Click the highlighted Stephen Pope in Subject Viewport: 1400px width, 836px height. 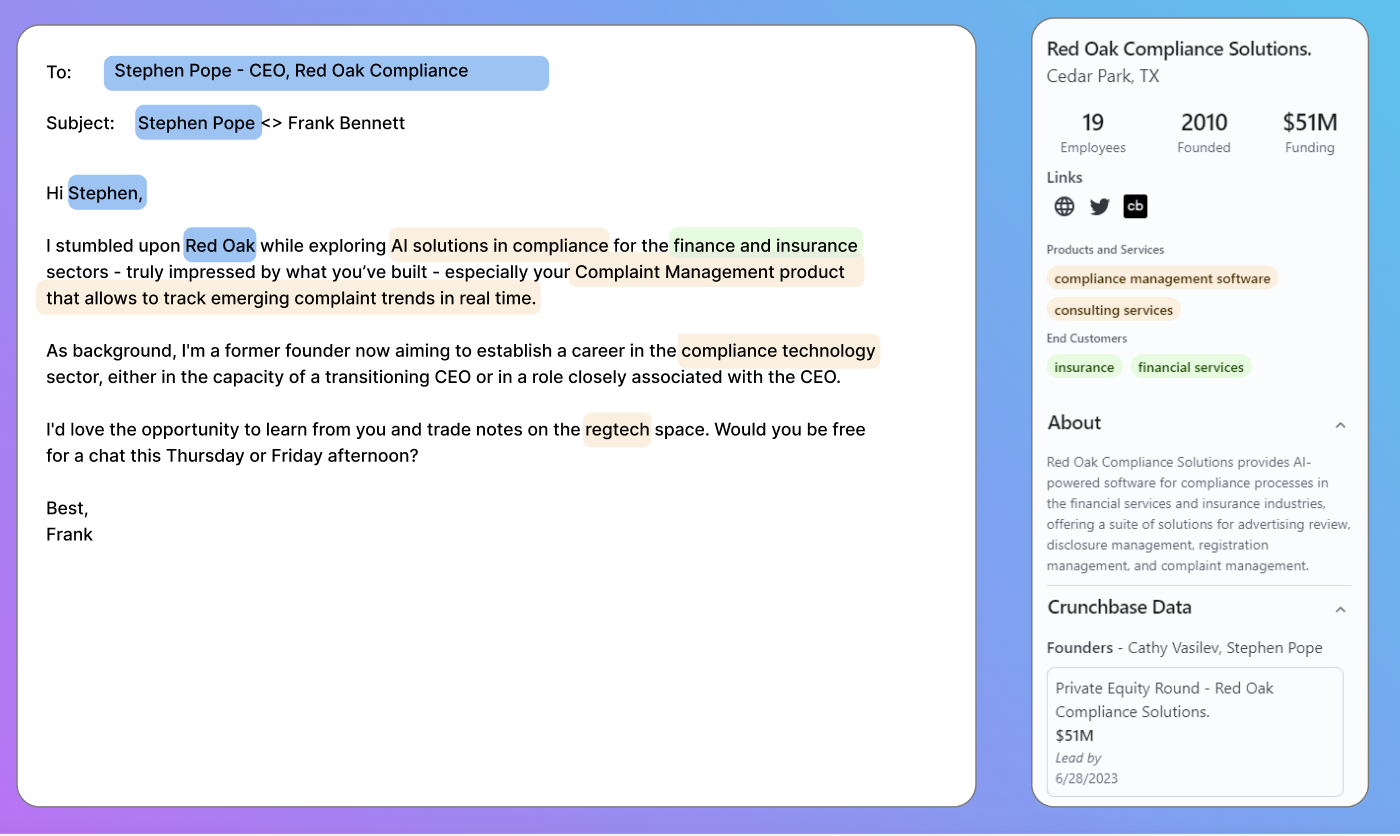click(x=198, y=123)
